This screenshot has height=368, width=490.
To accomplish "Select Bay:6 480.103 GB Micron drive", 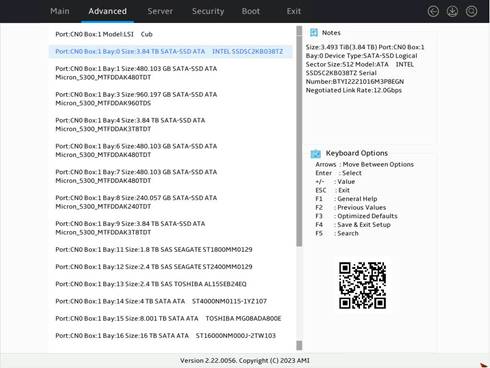I will [136, 150].
